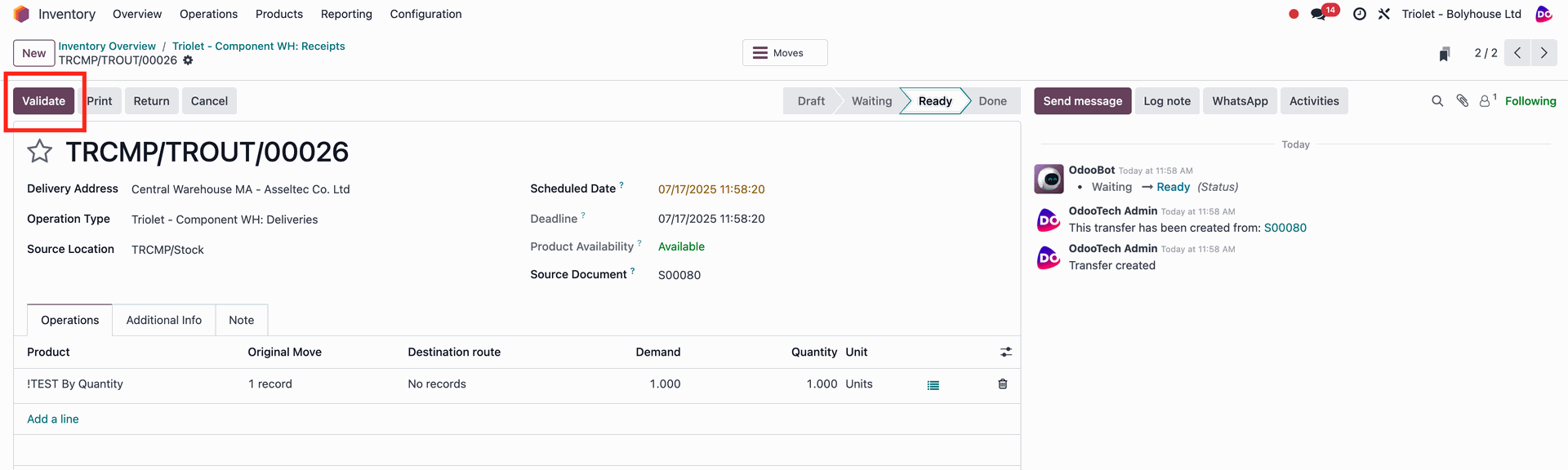Open detailed operations list icon on product line

coord(933,385)
